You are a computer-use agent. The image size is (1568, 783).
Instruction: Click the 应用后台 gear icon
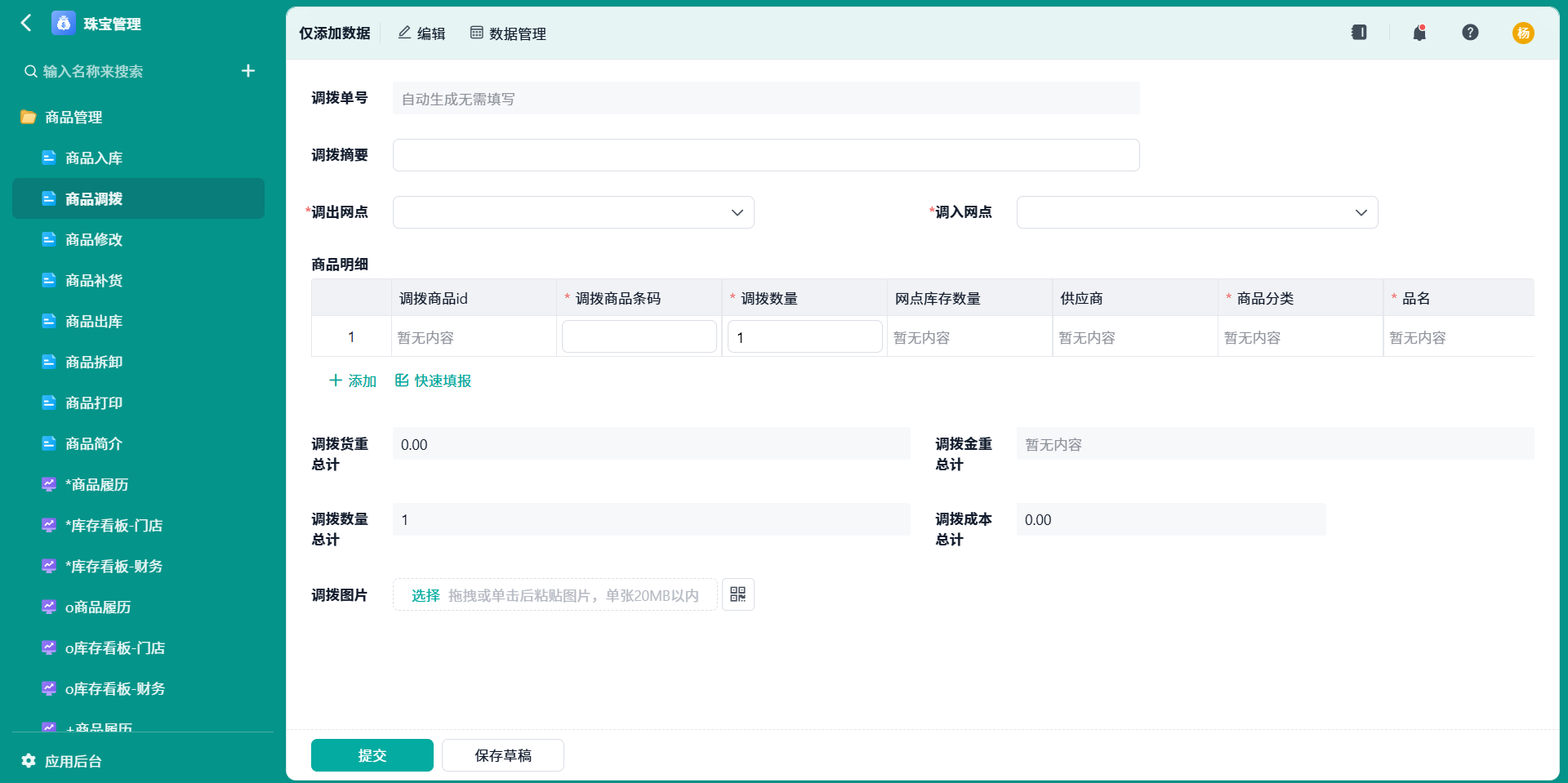[29, 761]
